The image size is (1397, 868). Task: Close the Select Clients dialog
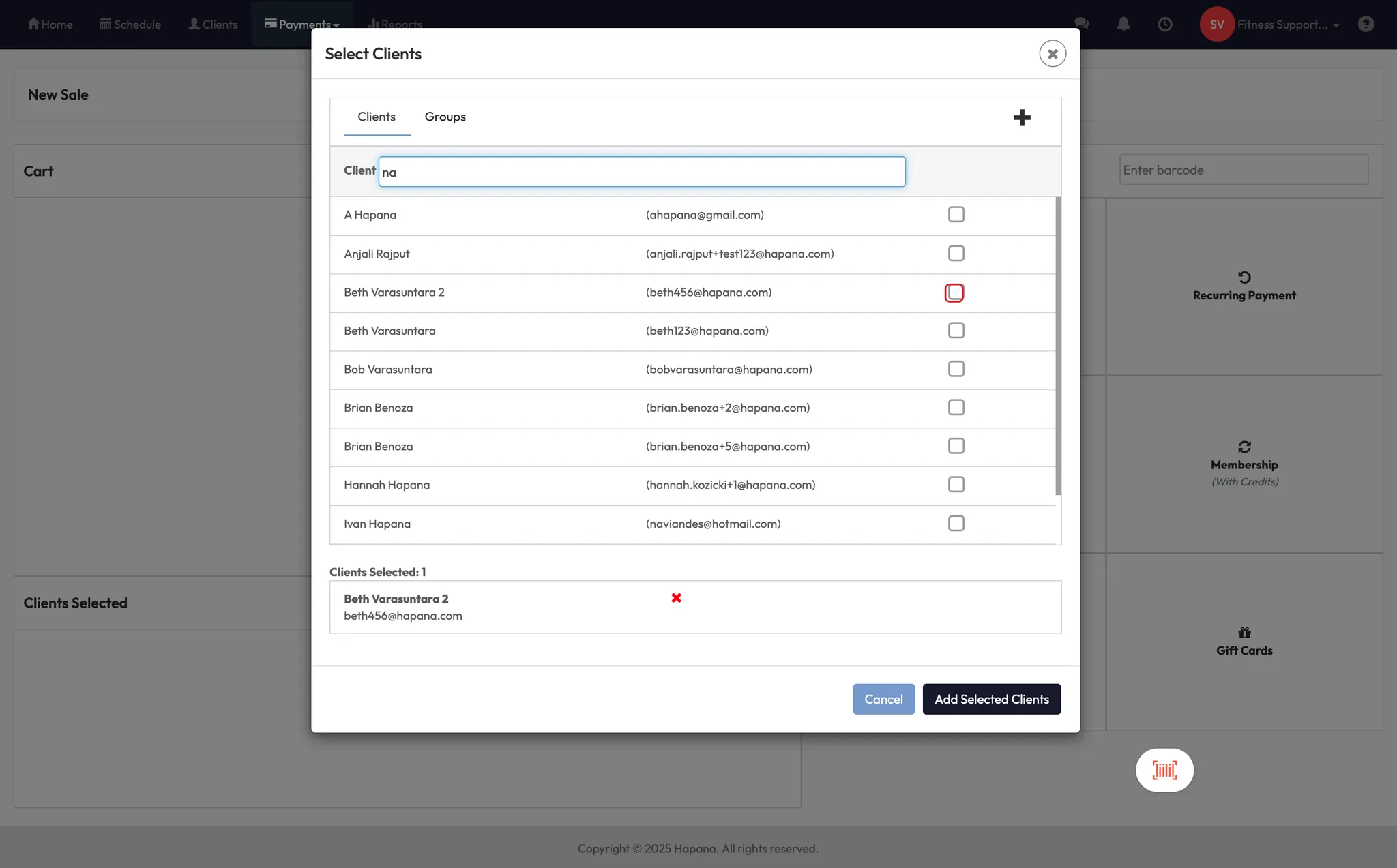point(1053,54)
